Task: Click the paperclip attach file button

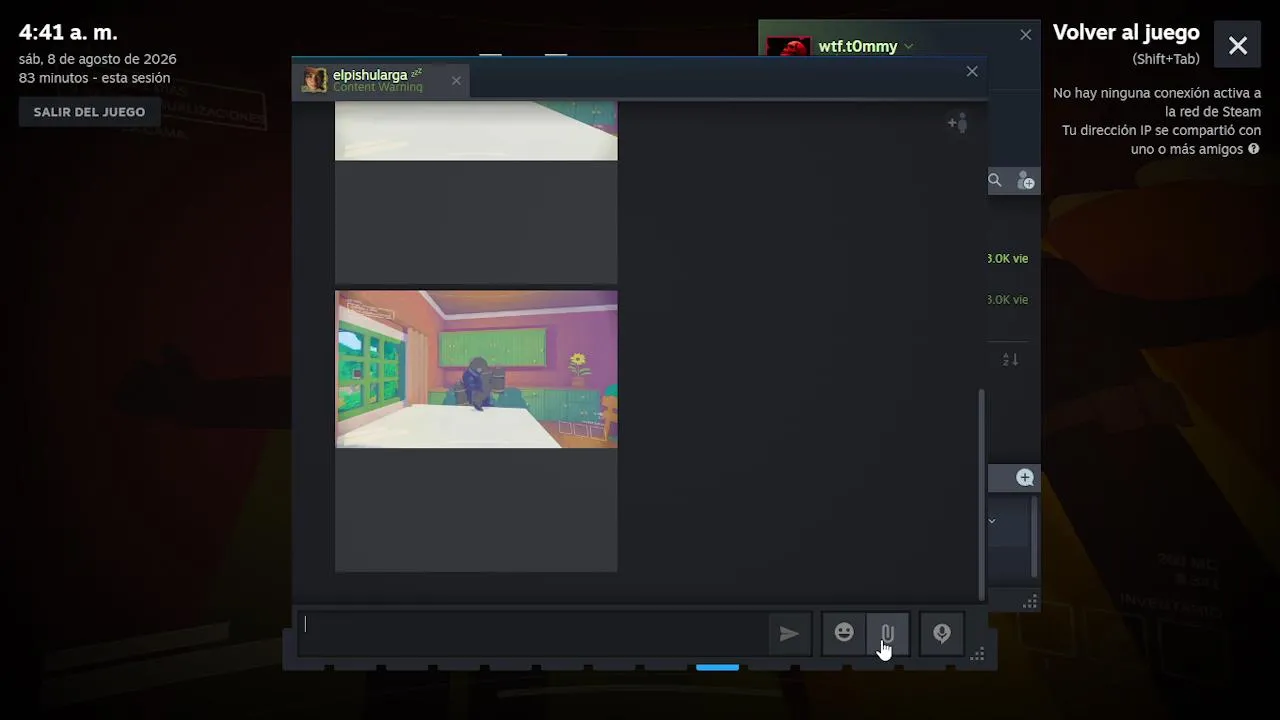Action: pos(887,633)
